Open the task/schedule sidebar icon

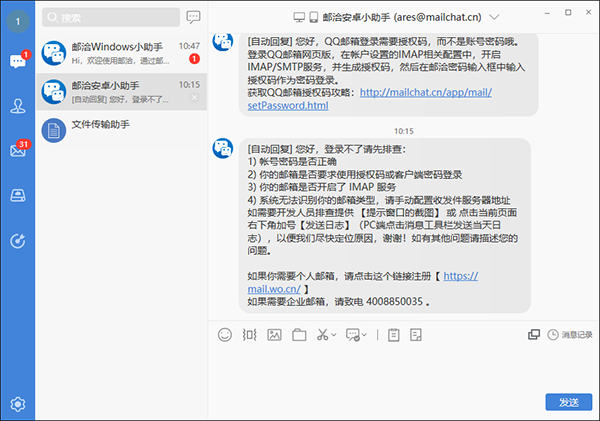click(18, 241)
